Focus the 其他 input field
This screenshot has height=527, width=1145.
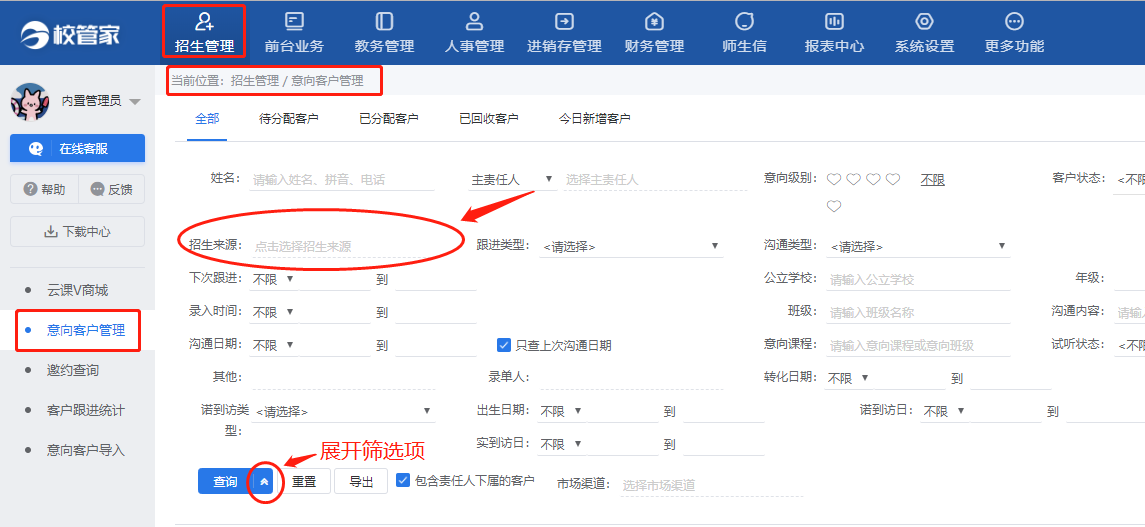[342, 378]
